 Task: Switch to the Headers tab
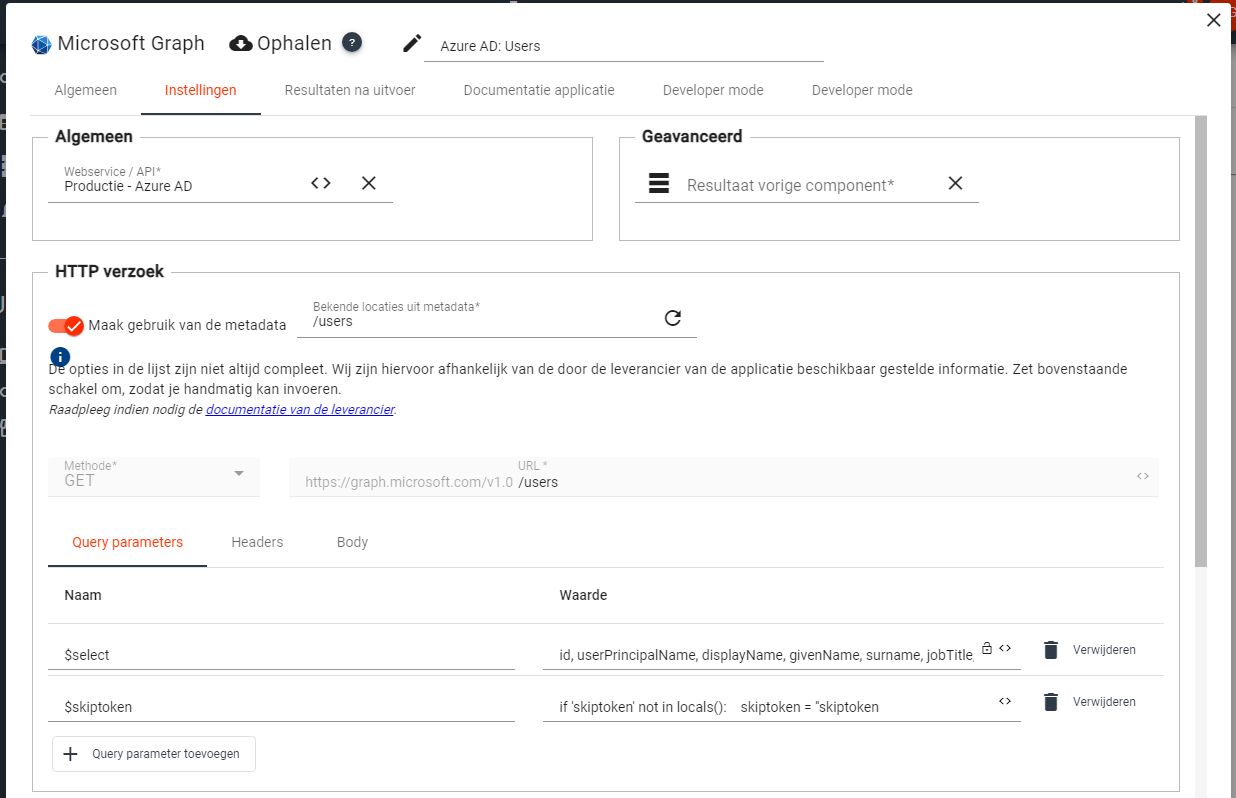coord(257,542)
